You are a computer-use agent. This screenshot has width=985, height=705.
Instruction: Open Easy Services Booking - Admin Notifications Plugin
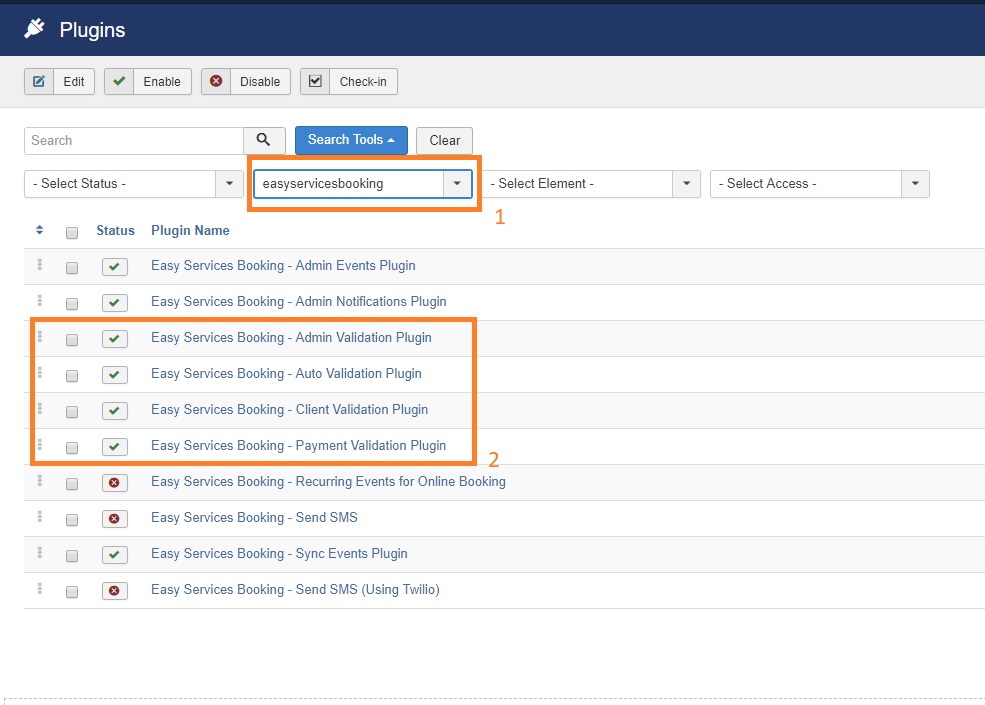(298, 302)
